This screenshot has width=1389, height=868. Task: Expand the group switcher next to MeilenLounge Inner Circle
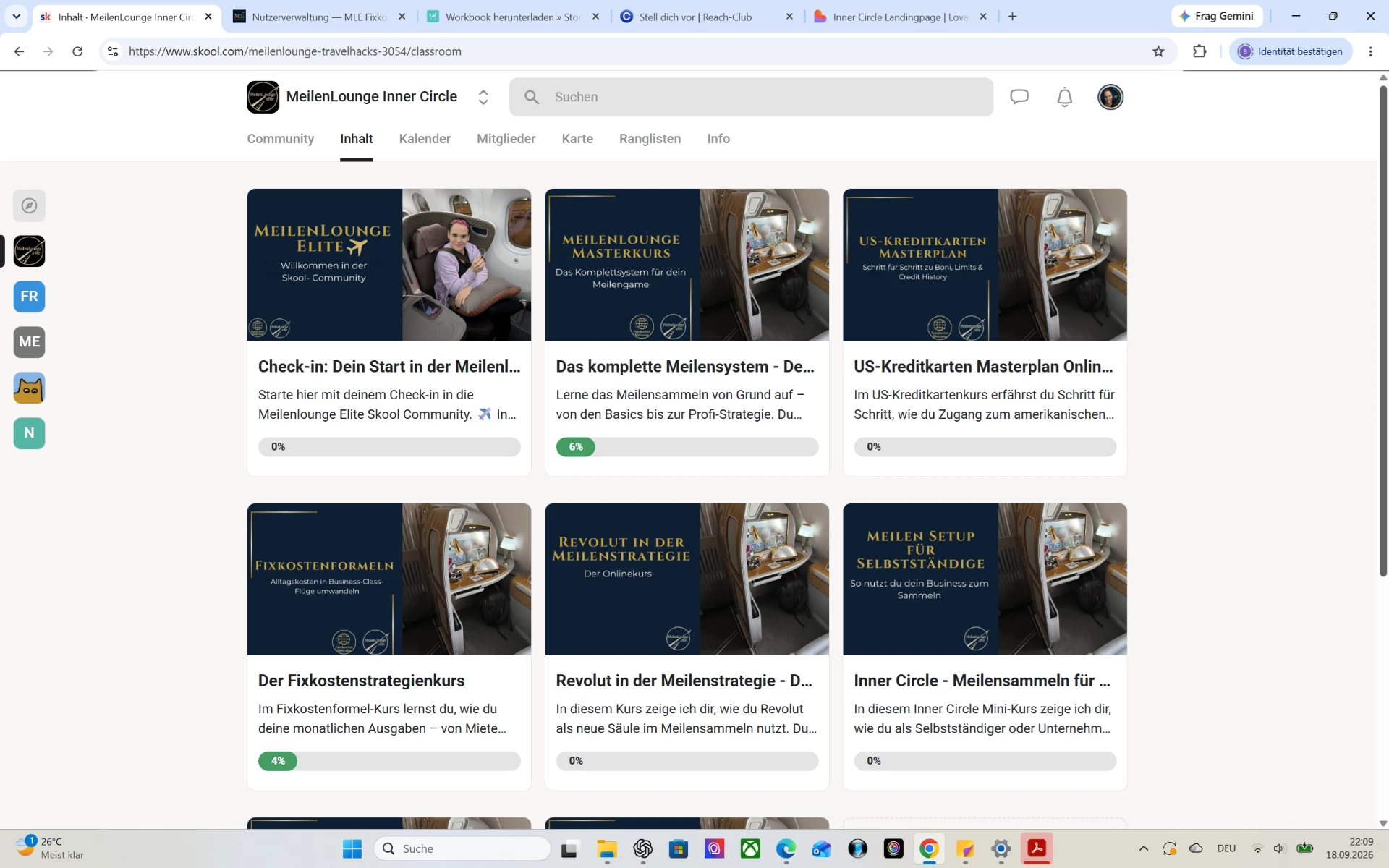pos(483,97)
